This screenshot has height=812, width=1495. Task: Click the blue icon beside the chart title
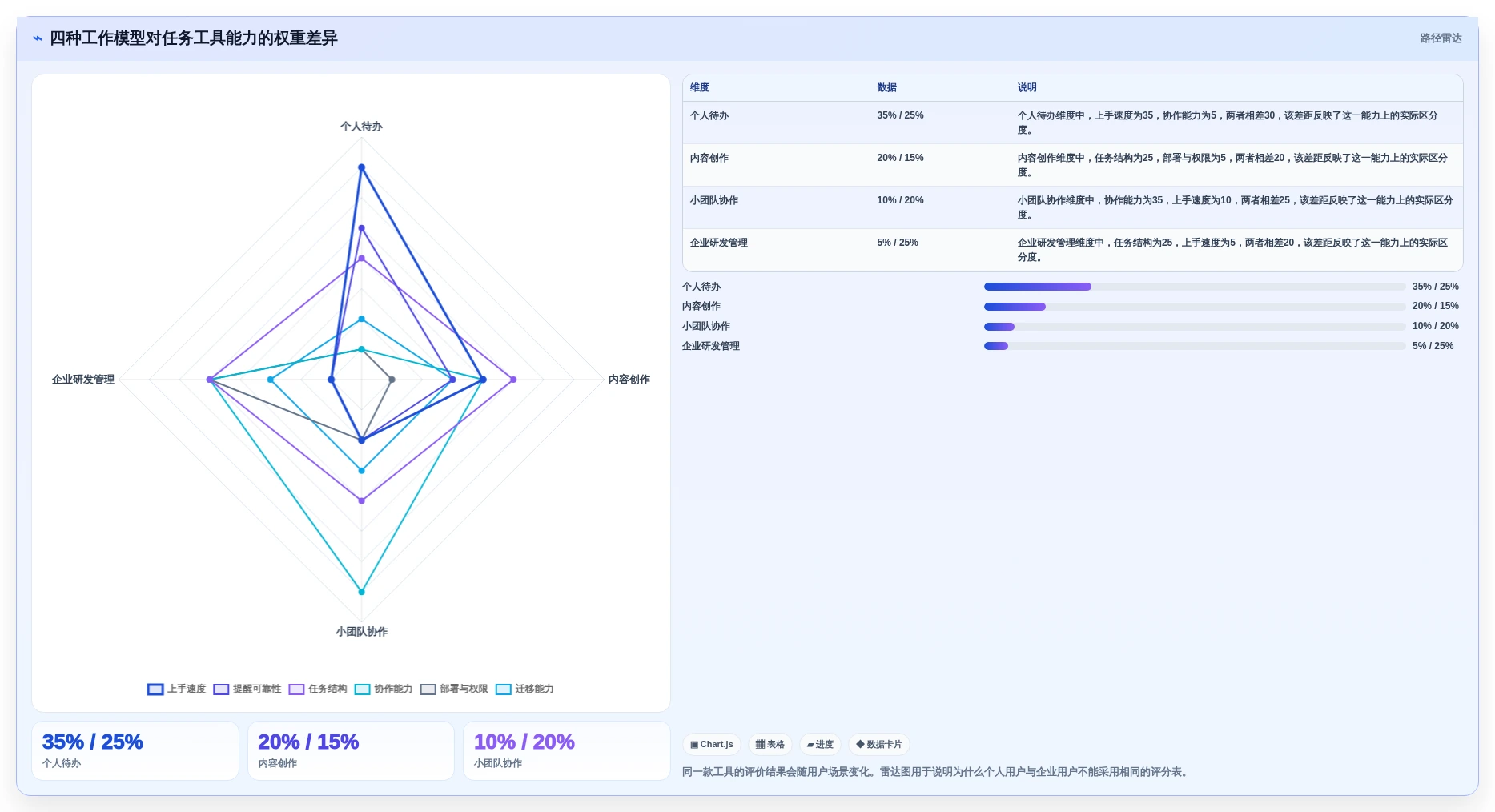click(38, 38)
